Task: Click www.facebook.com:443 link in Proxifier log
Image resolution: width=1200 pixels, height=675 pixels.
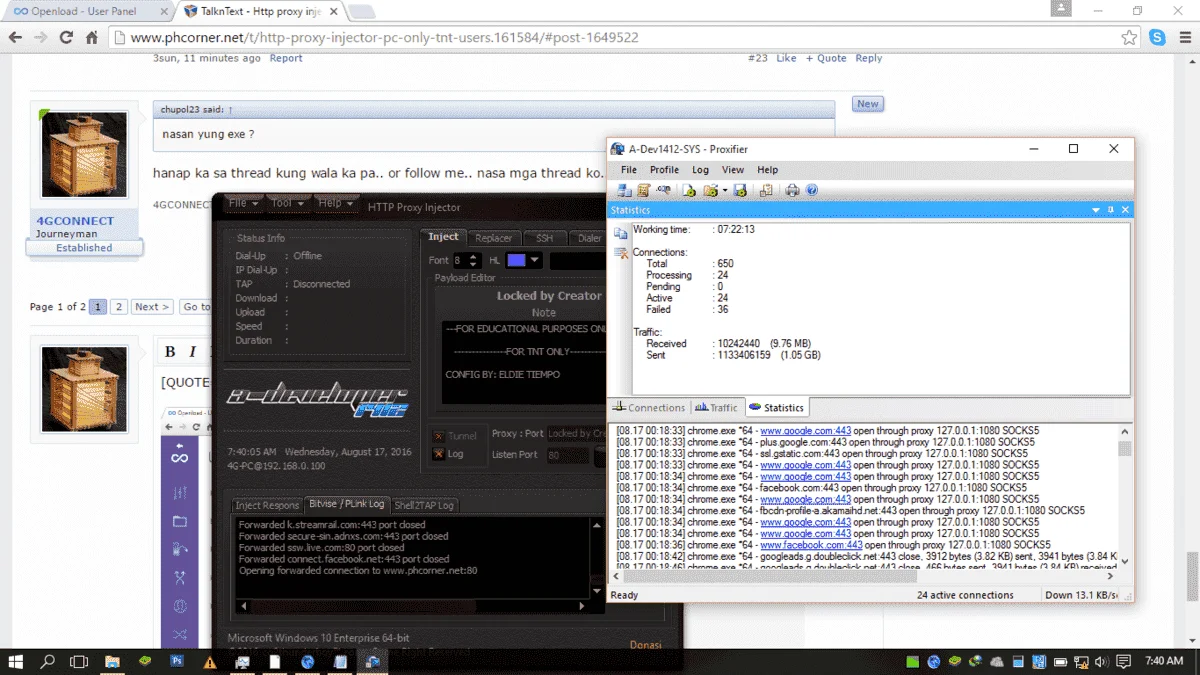Action: (x=811, y=545)
